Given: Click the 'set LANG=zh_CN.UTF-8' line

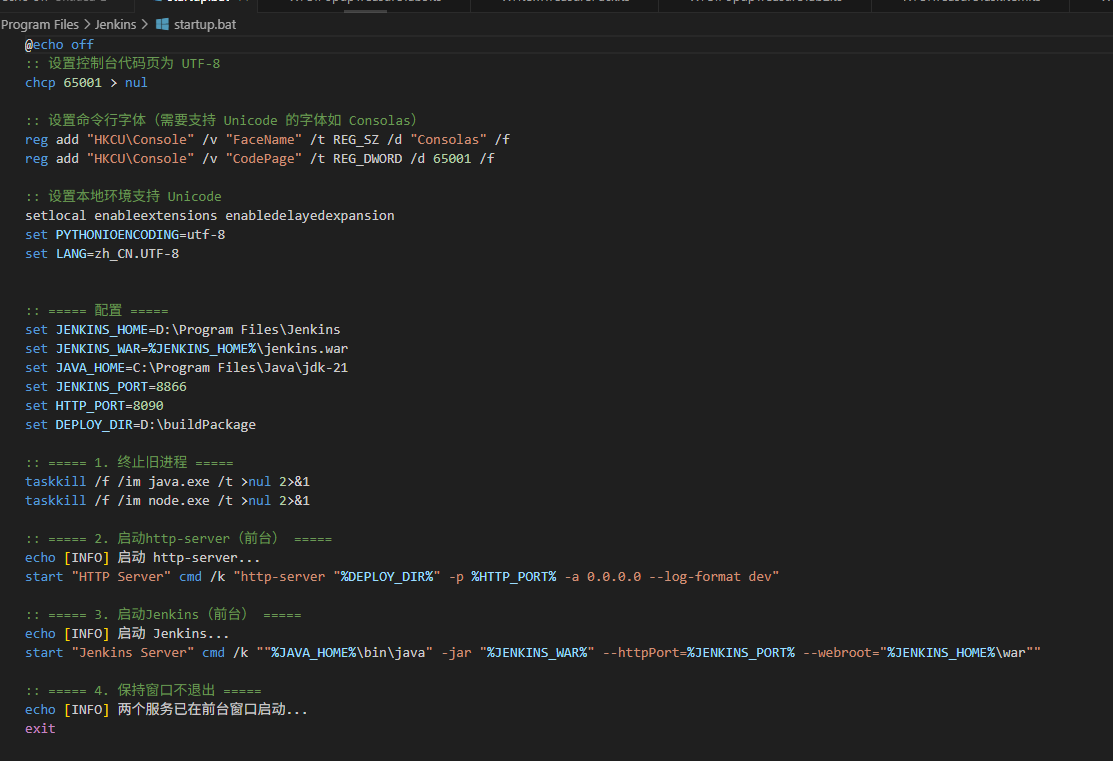Looking at the screenshot, I should click(x=102, y=253).
